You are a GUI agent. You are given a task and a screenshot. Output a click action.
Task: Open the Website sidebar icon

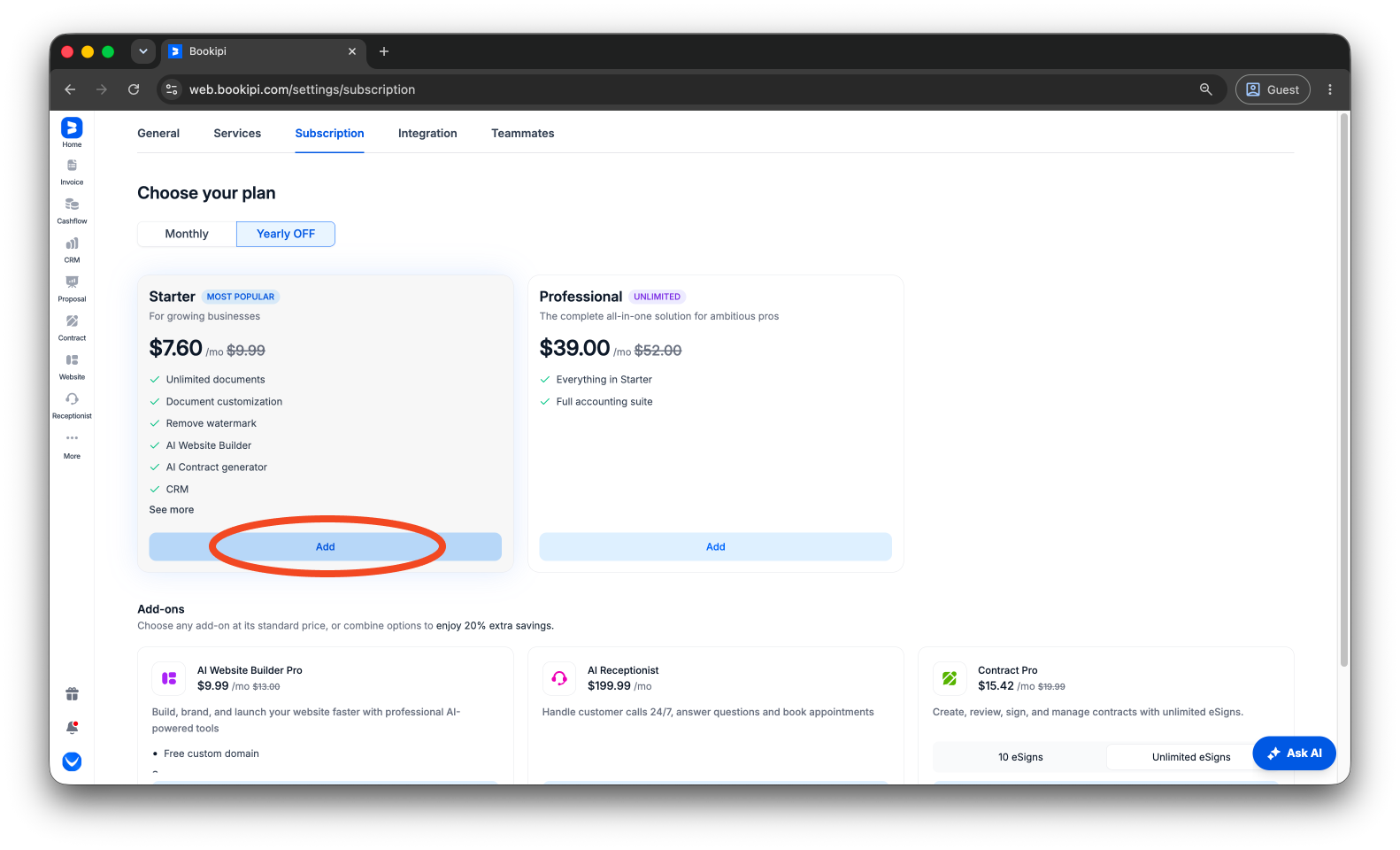[x=72, y=367]
